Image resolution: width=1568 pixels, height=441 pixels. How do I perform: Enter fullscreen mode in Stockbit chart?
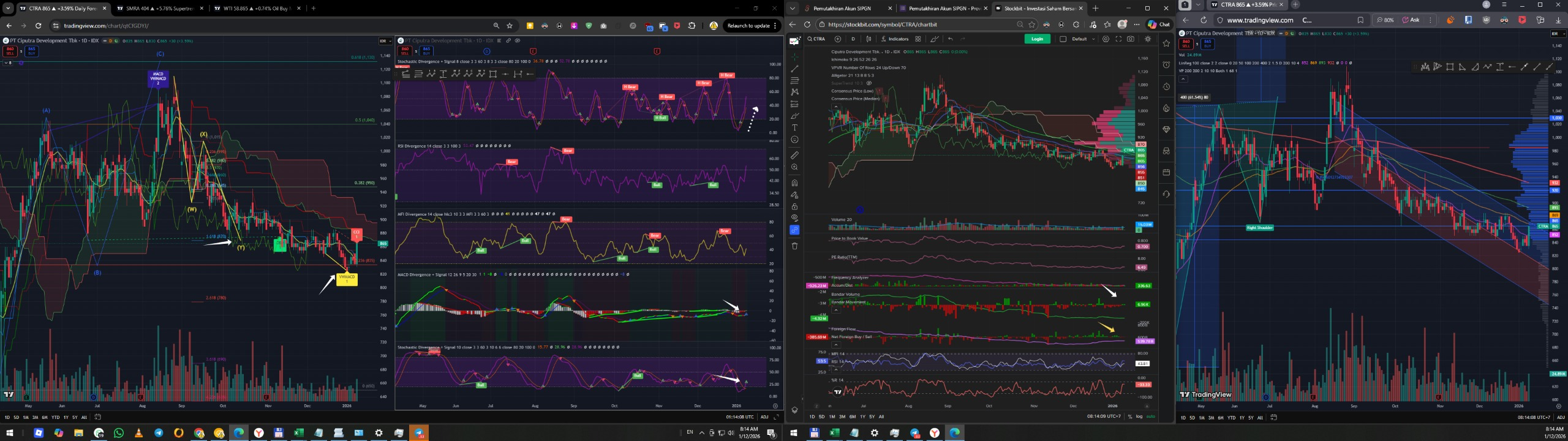coord(1118,39)
